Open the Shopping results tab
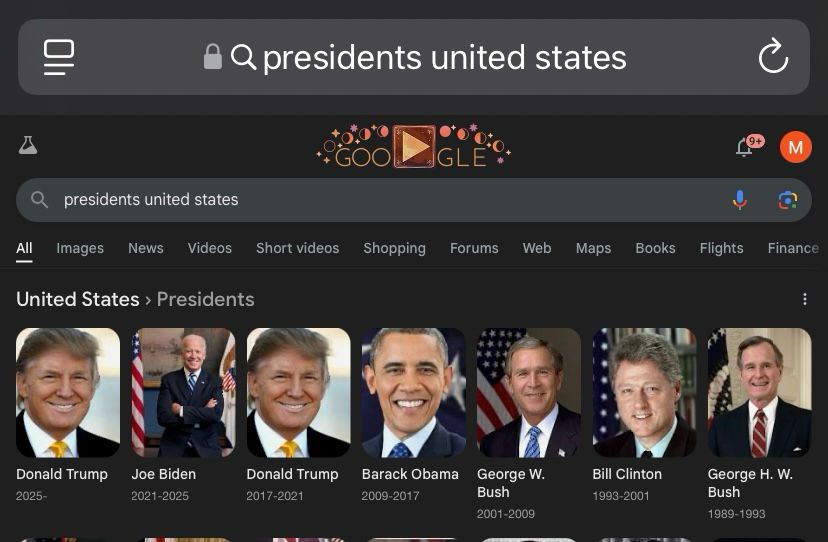 tap(394, 248)
